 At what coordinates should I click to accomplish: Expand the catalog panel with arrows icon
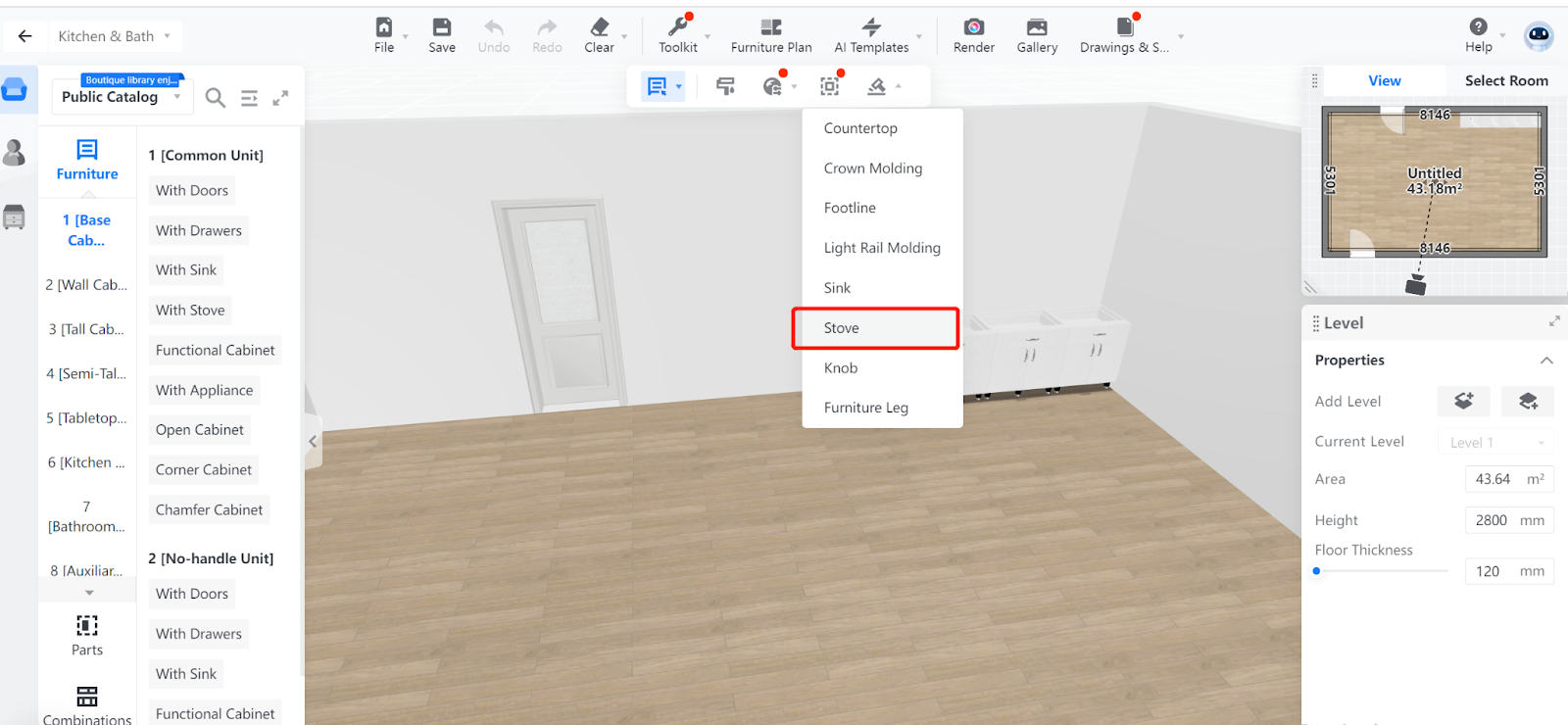[x=280, y=98]
